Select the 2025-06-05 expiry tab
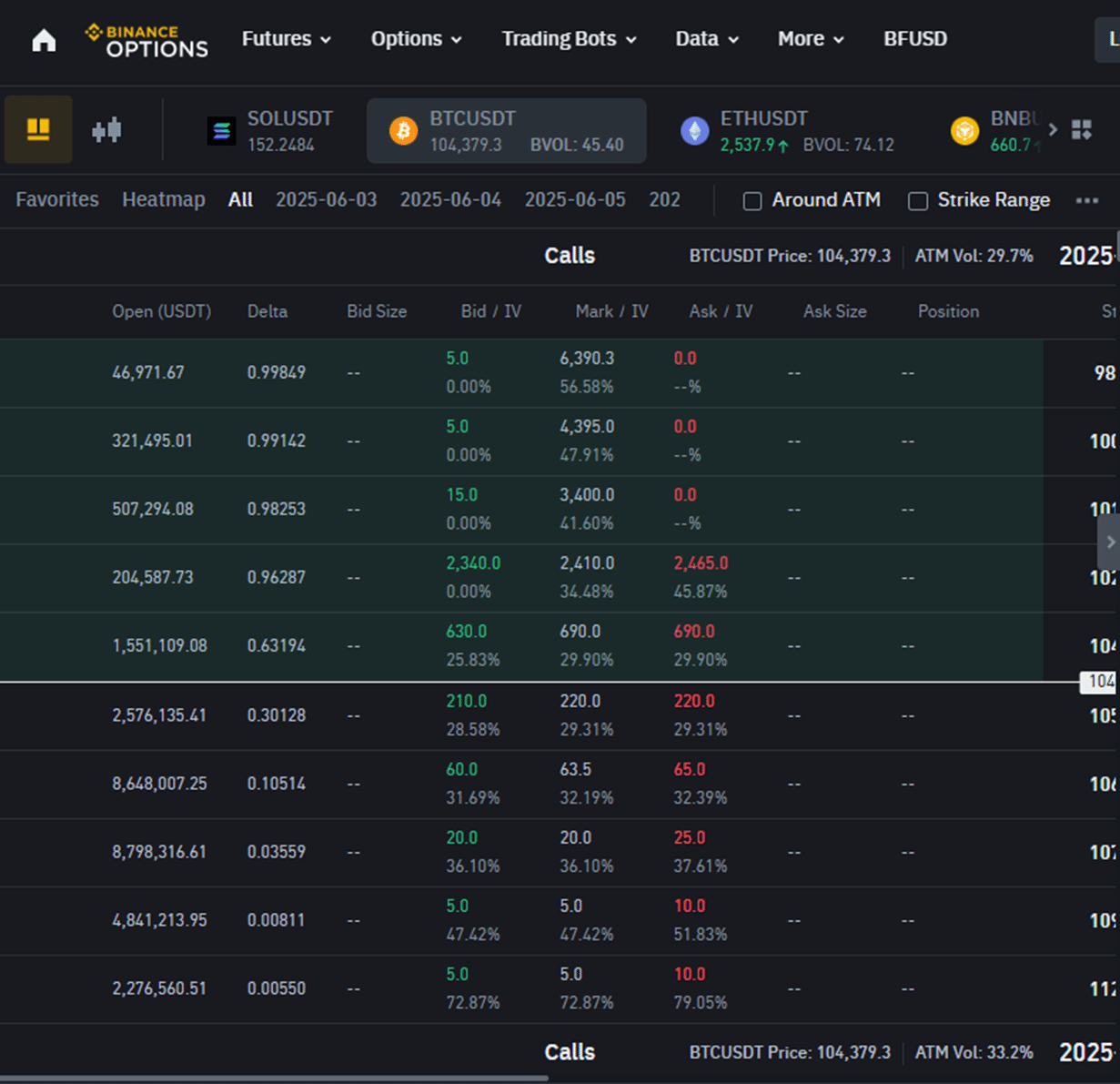 (x=575, y=199)
